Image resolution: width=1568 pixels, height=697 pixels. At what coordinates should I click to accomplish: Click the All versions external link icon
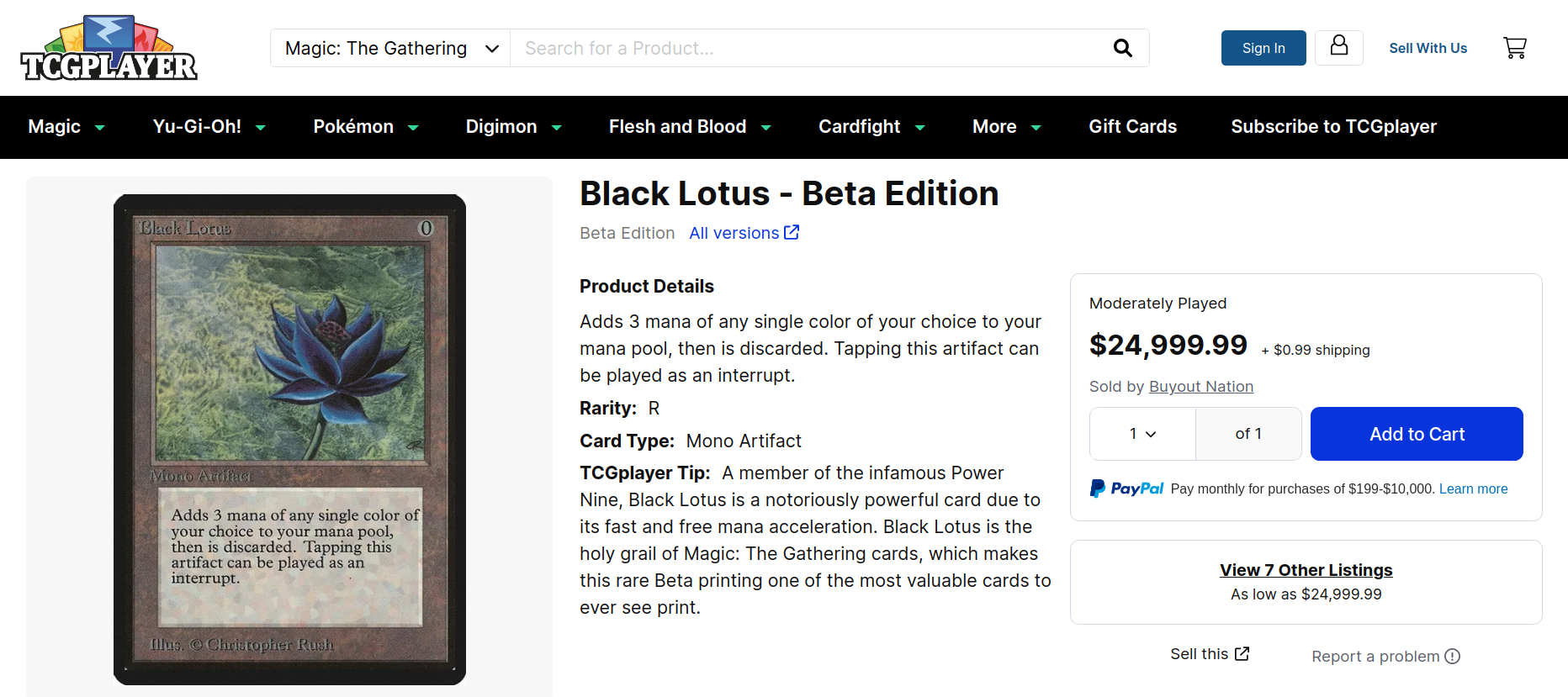[x=792, y=232]
